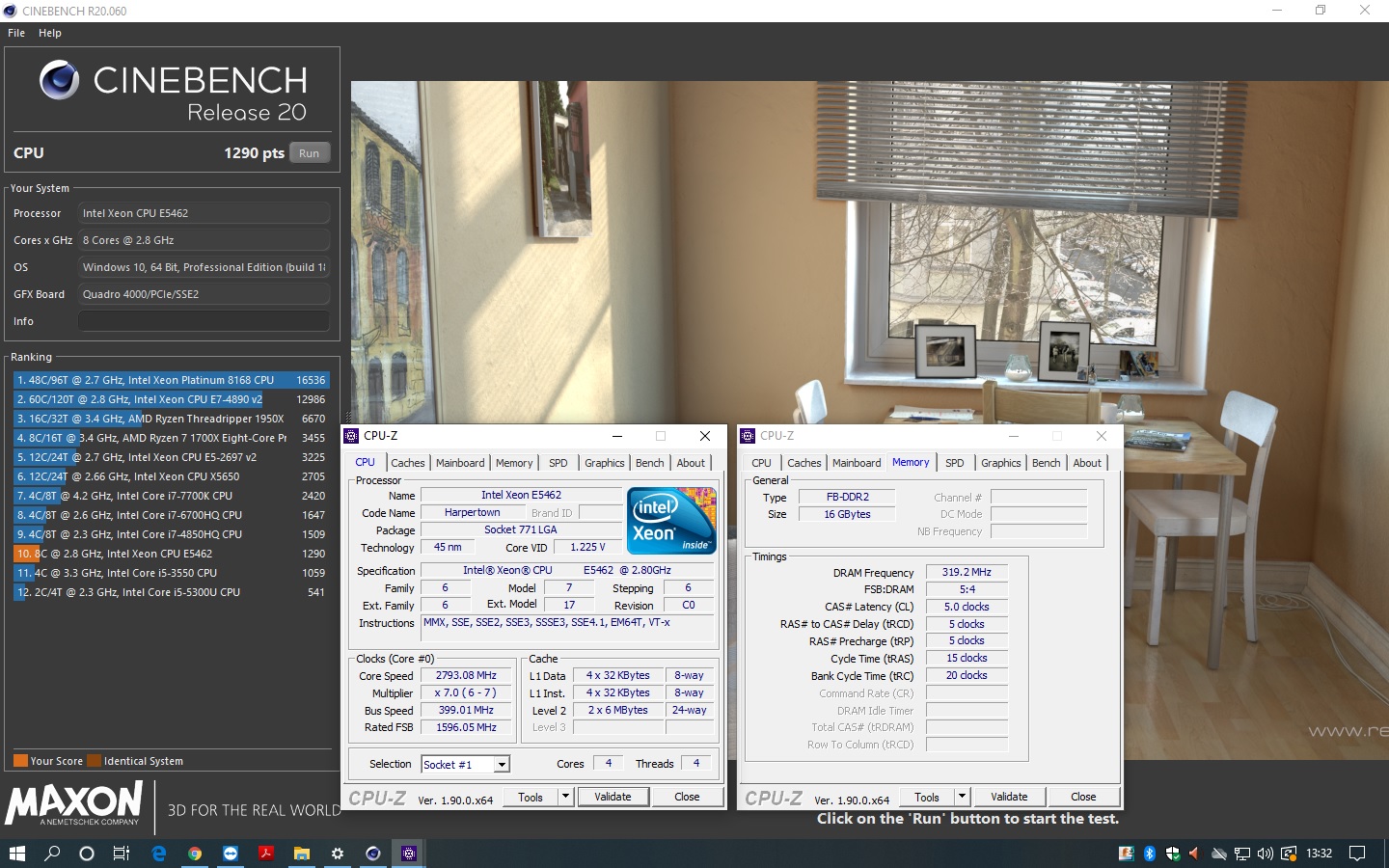The width and height of the screenshot is (1389, 868).
Task: Launch Microsoft Edge from taskbar
Action: pyautogui.click(x=159, y=854)
